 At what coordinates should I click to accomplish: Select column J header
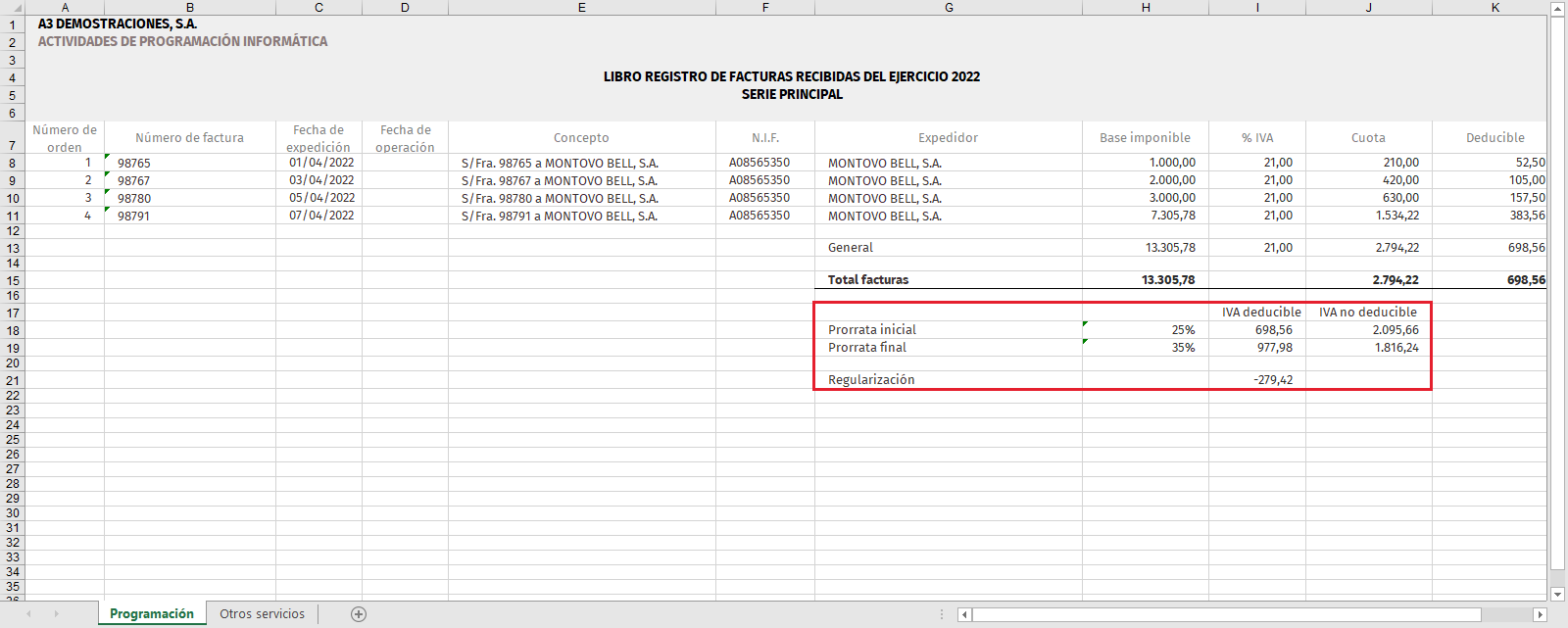pos(1369,7)
